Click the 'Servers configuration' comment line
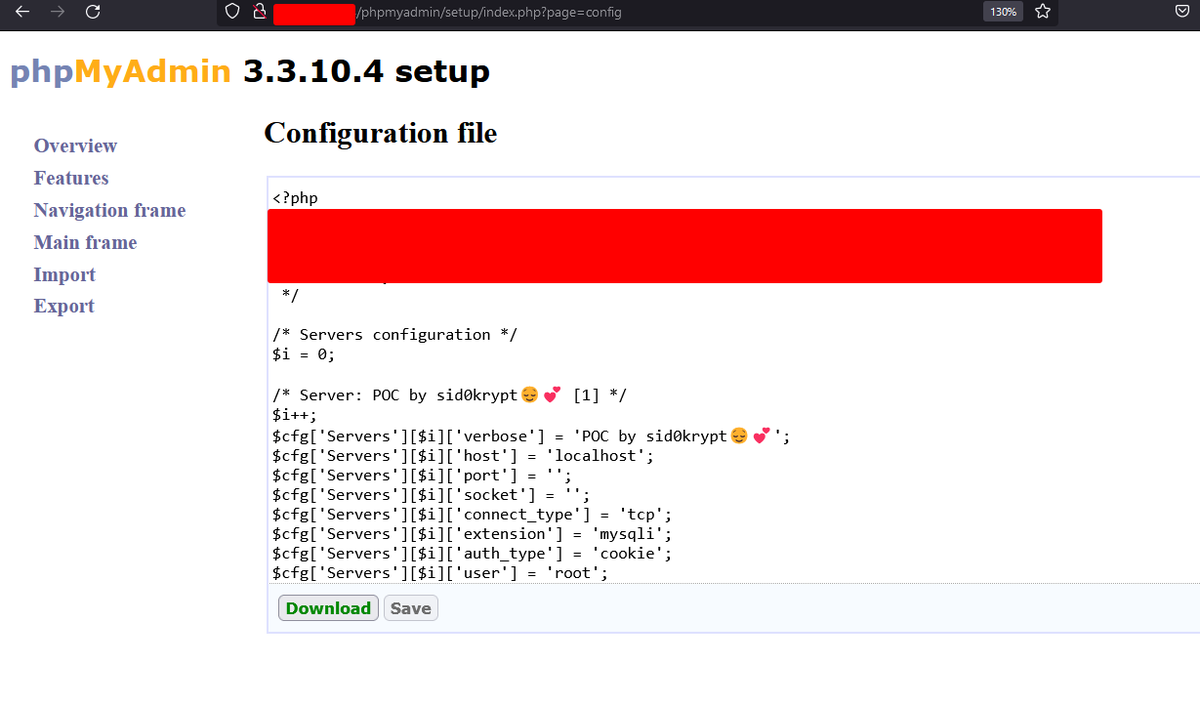The height and width of the screenshot is (705, 1200). (394, 334)
